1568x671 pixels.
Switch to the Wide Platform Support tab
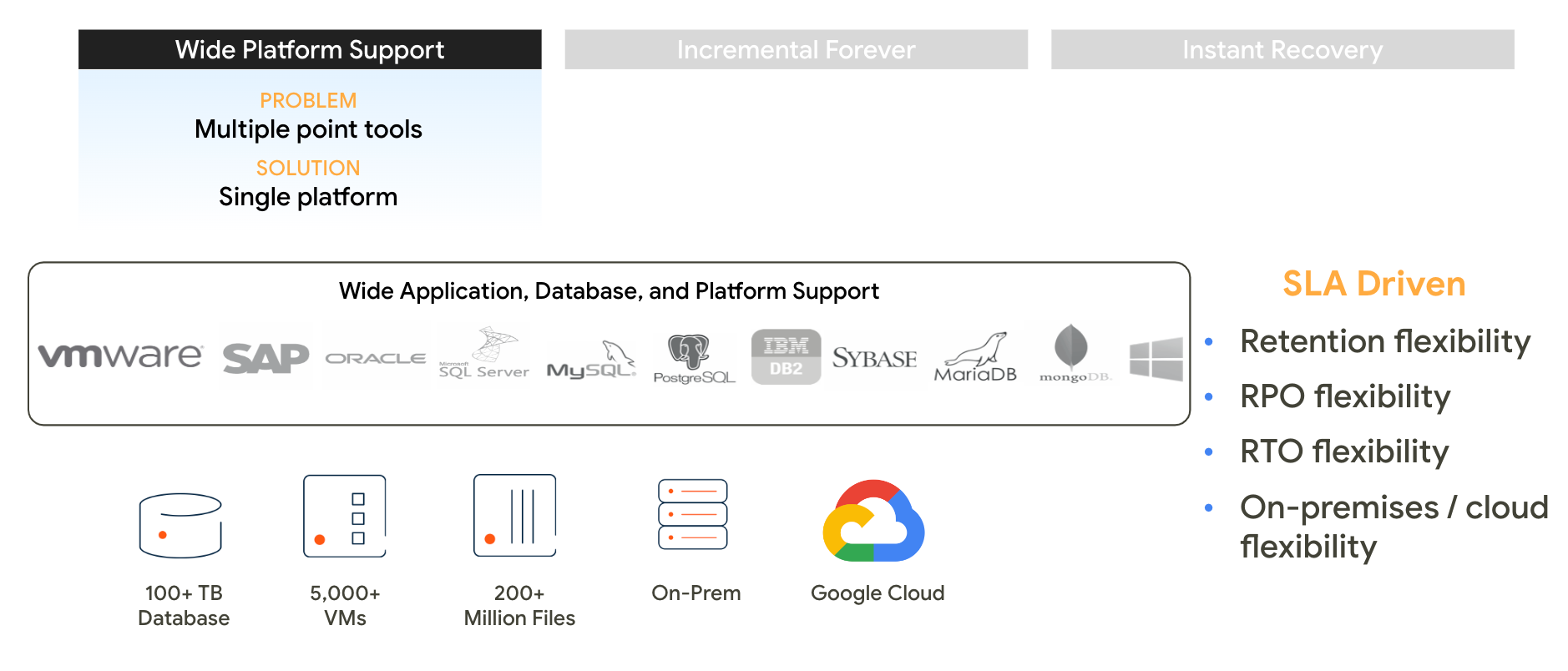[310, 49]
